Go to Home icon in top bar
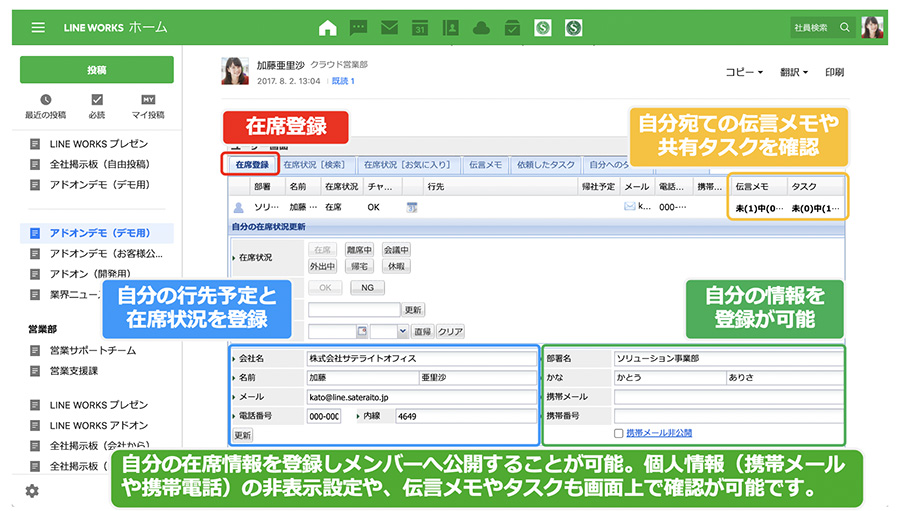The image size is (900, 511). pos(328,28)
